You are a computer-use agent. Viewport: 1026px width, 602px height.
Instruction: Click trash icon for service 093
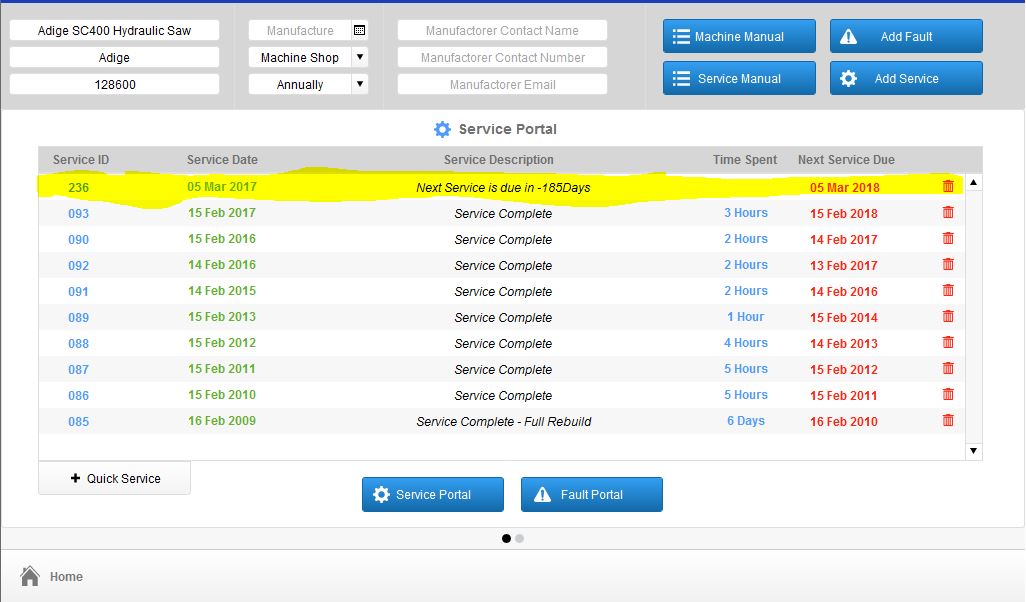947,213
